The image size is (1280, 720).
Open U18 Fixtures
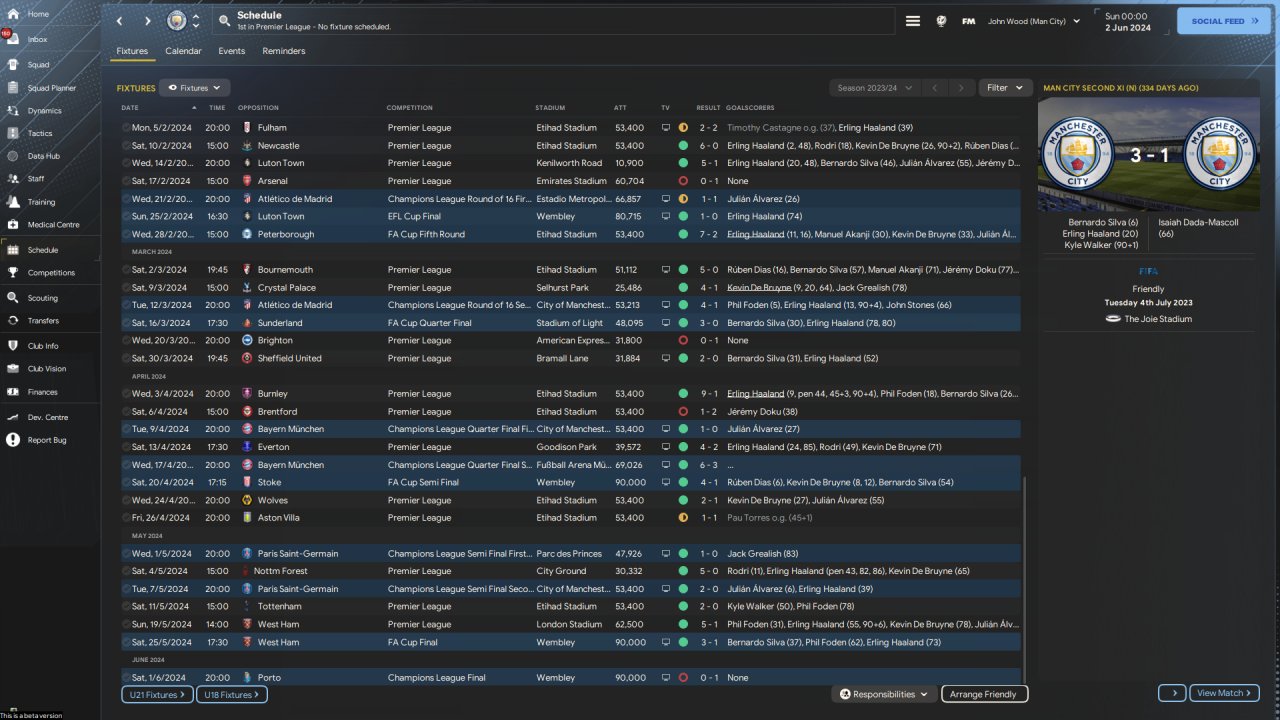[x=231, y=694]
